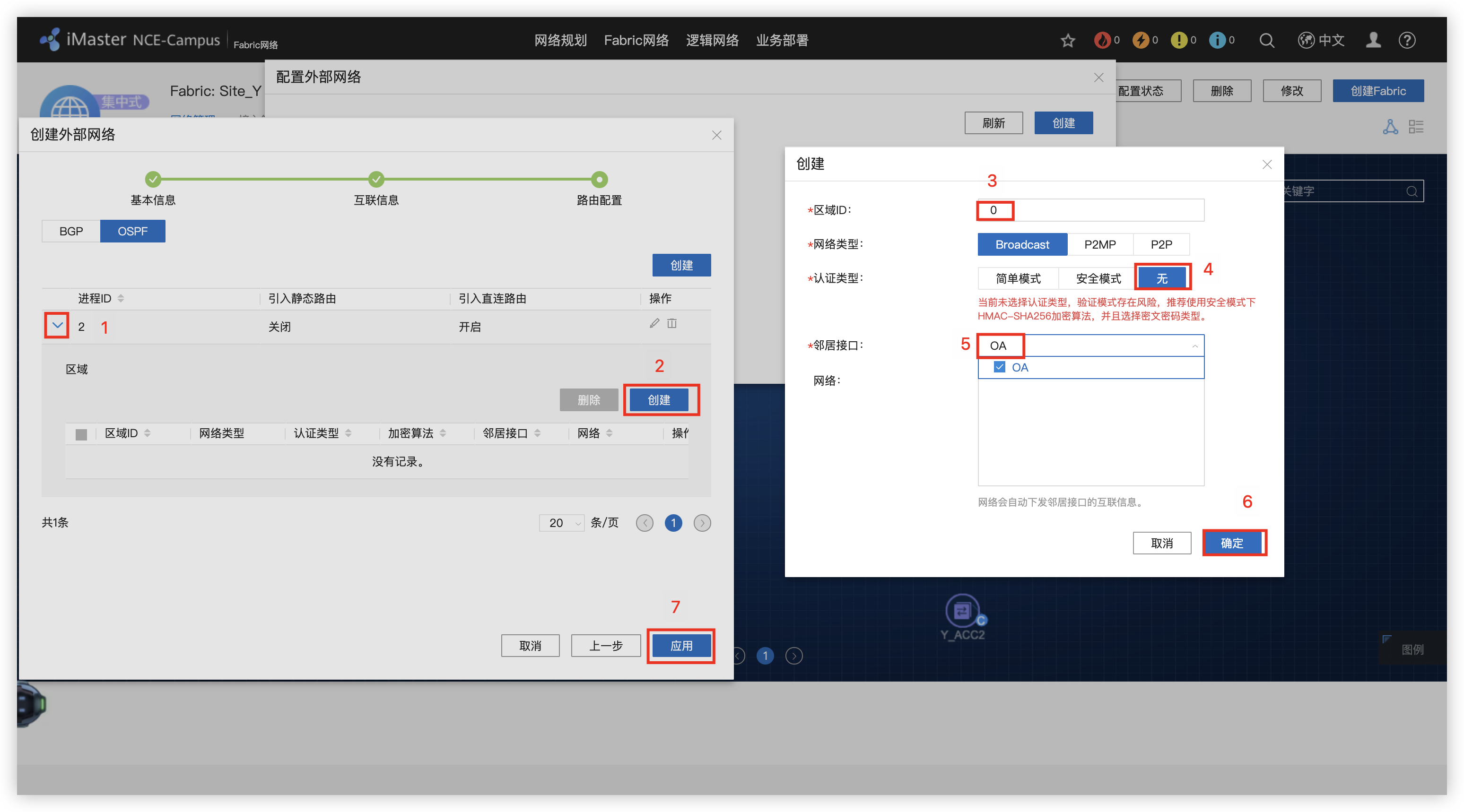Open the search magnifier in header
The height and width of the screenshot is (812, 1464).
click(x=1266, y=40)
